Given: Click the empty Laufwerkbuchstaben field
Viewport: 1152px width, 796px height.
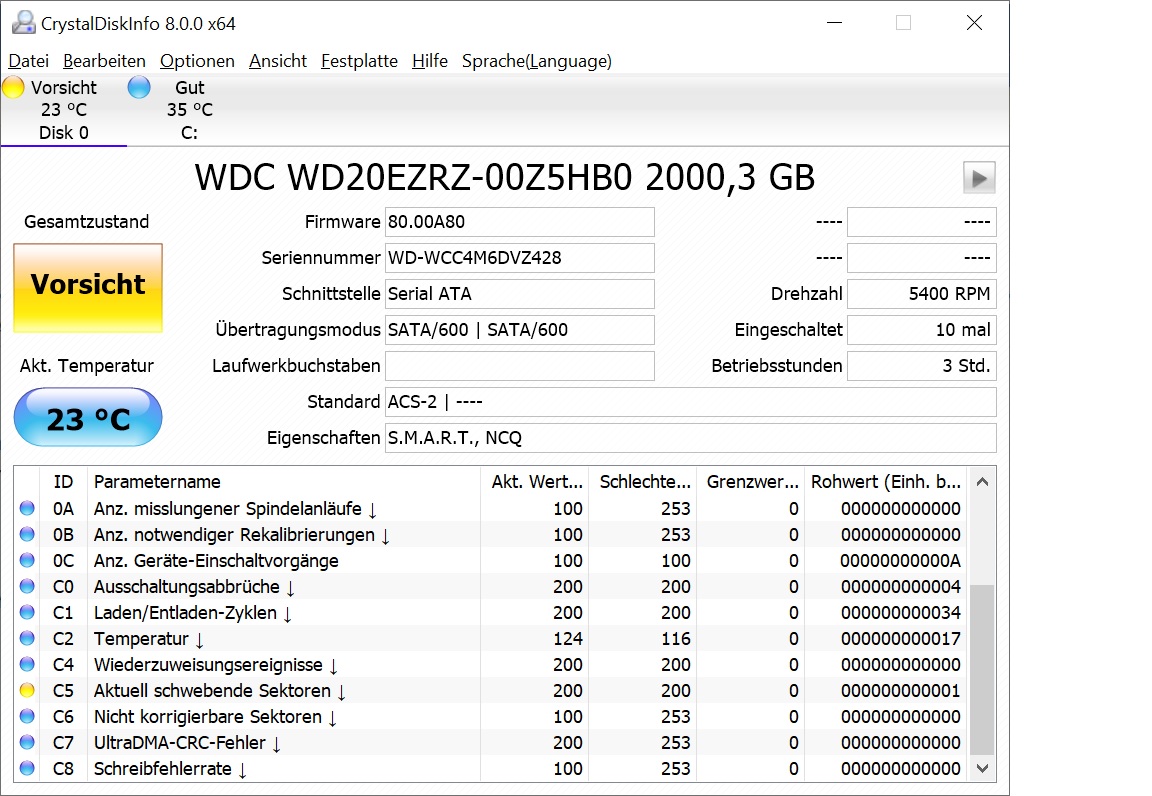Looking at the screenshot, I should 519,366.
